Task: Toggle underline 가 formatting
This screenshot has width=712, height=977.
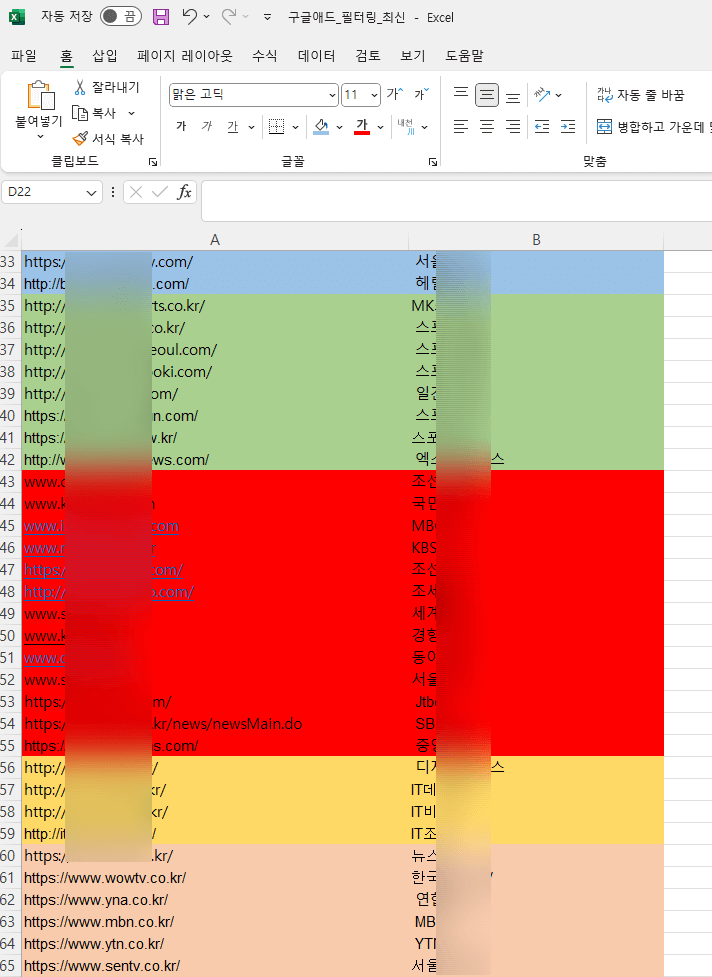Action: [233, 126]
